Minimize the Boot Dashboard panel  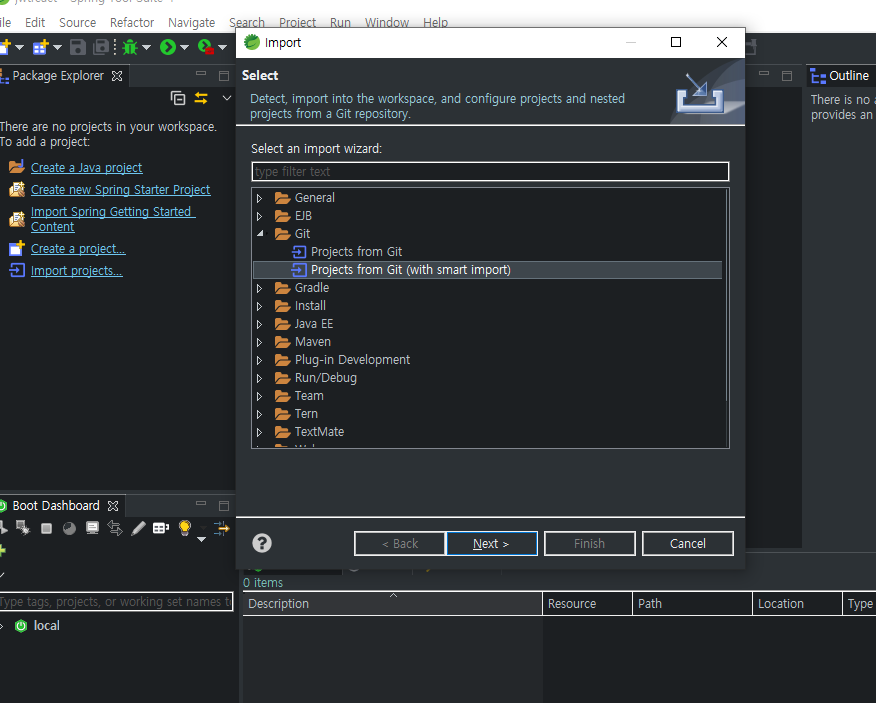pos(201,504)
